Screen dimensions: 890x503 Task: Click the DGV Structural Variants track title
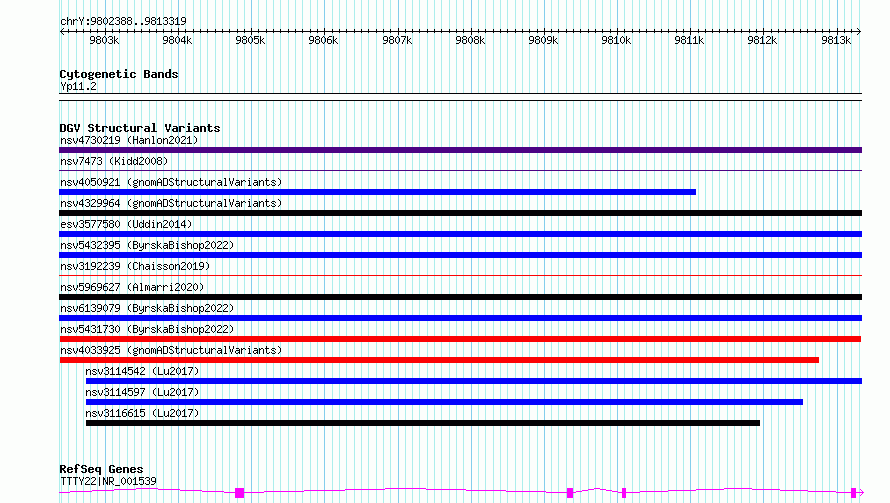tap(140, 128)
